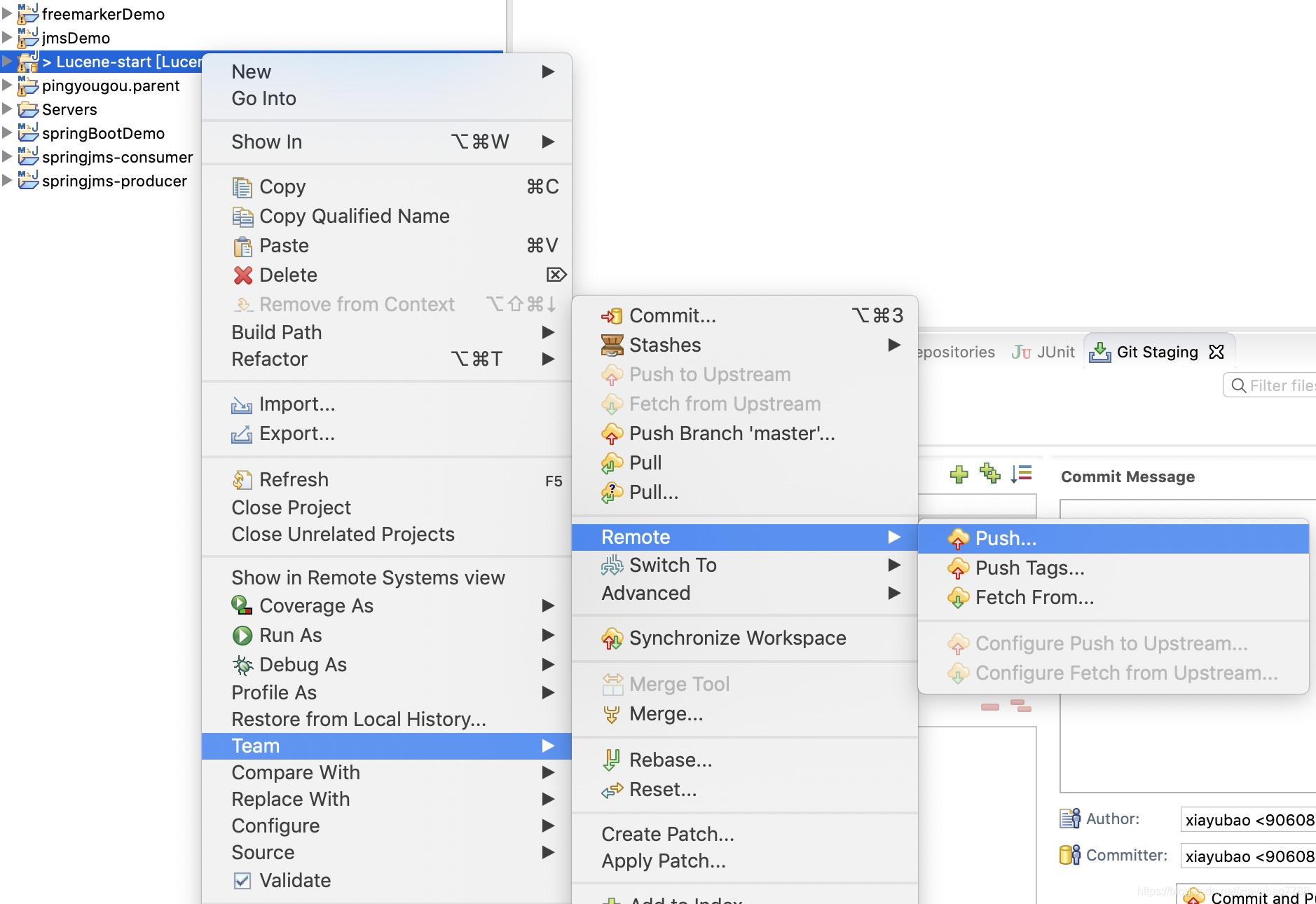1316x904 pixels.
Task: Expand the springBootDemo project
Action: pyautogui.click(x=7, y=132)
